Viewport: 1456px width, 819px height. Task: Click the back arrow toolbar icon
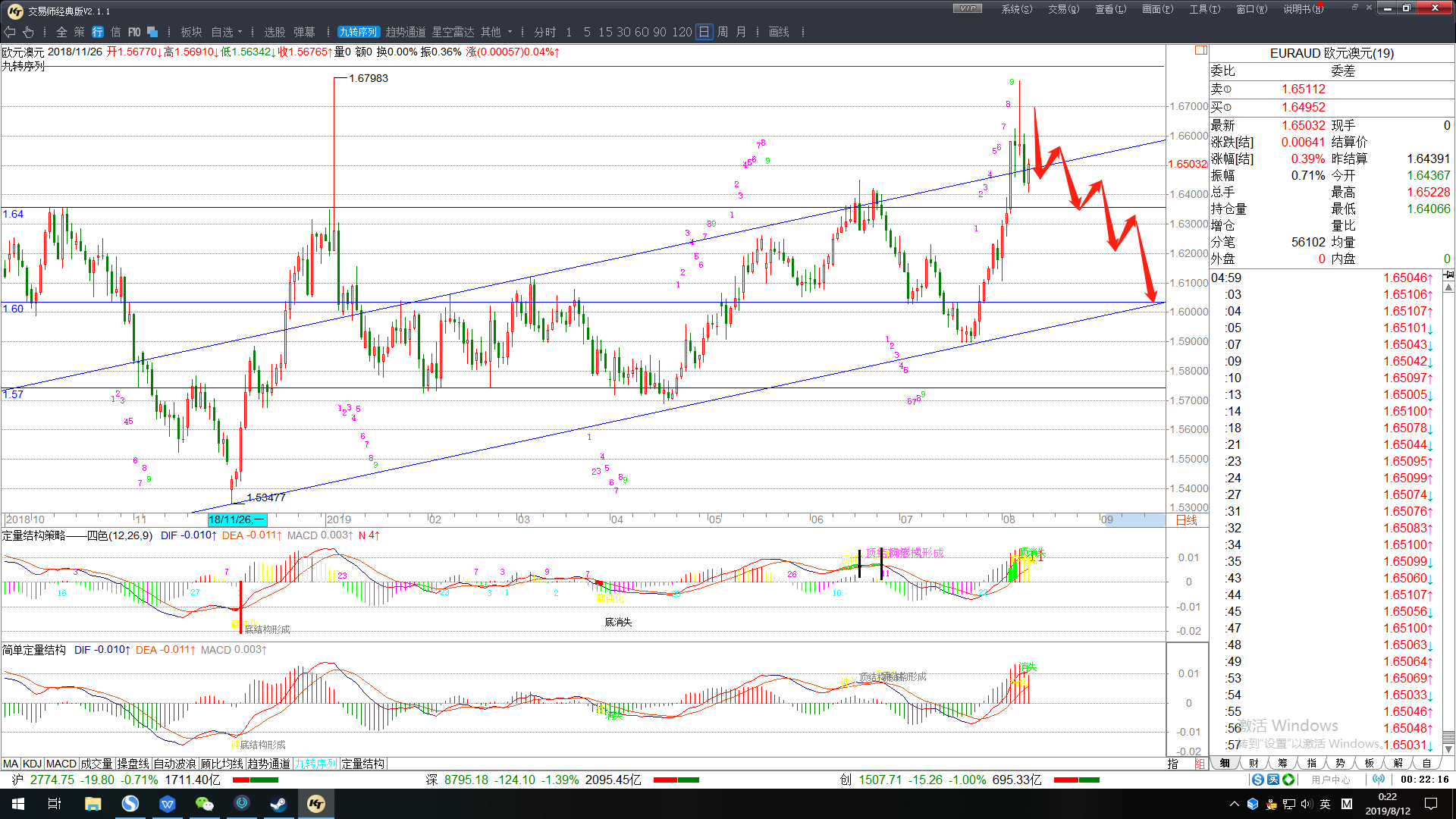[x=9, y=32]
